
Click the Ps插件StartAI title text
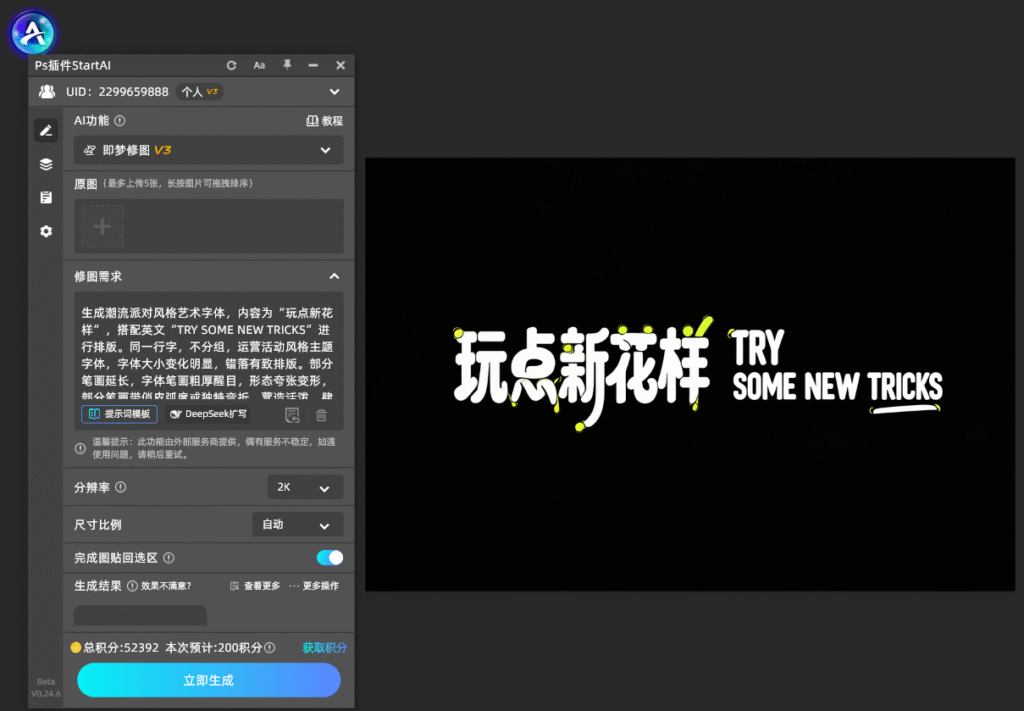tap(72, 65)
